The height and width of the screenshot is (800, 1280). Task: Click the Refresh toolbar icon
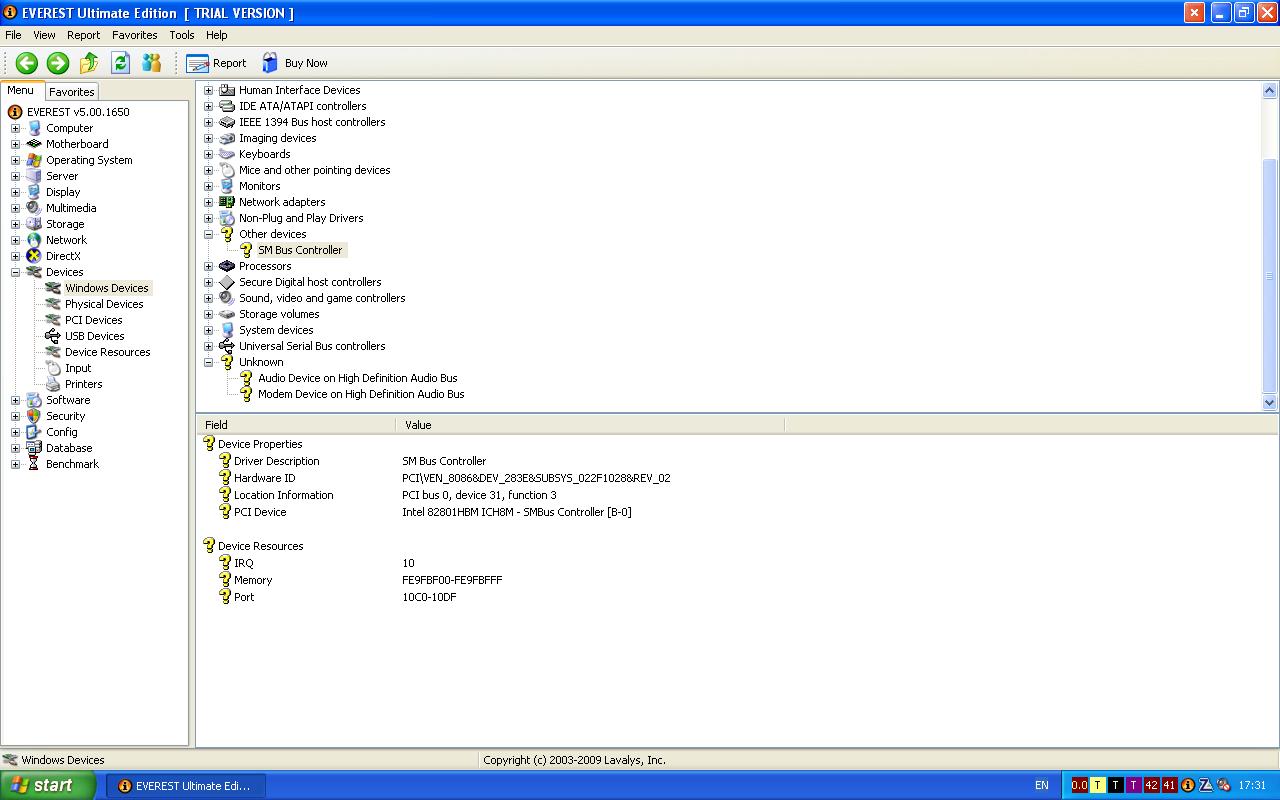(120, 63)
